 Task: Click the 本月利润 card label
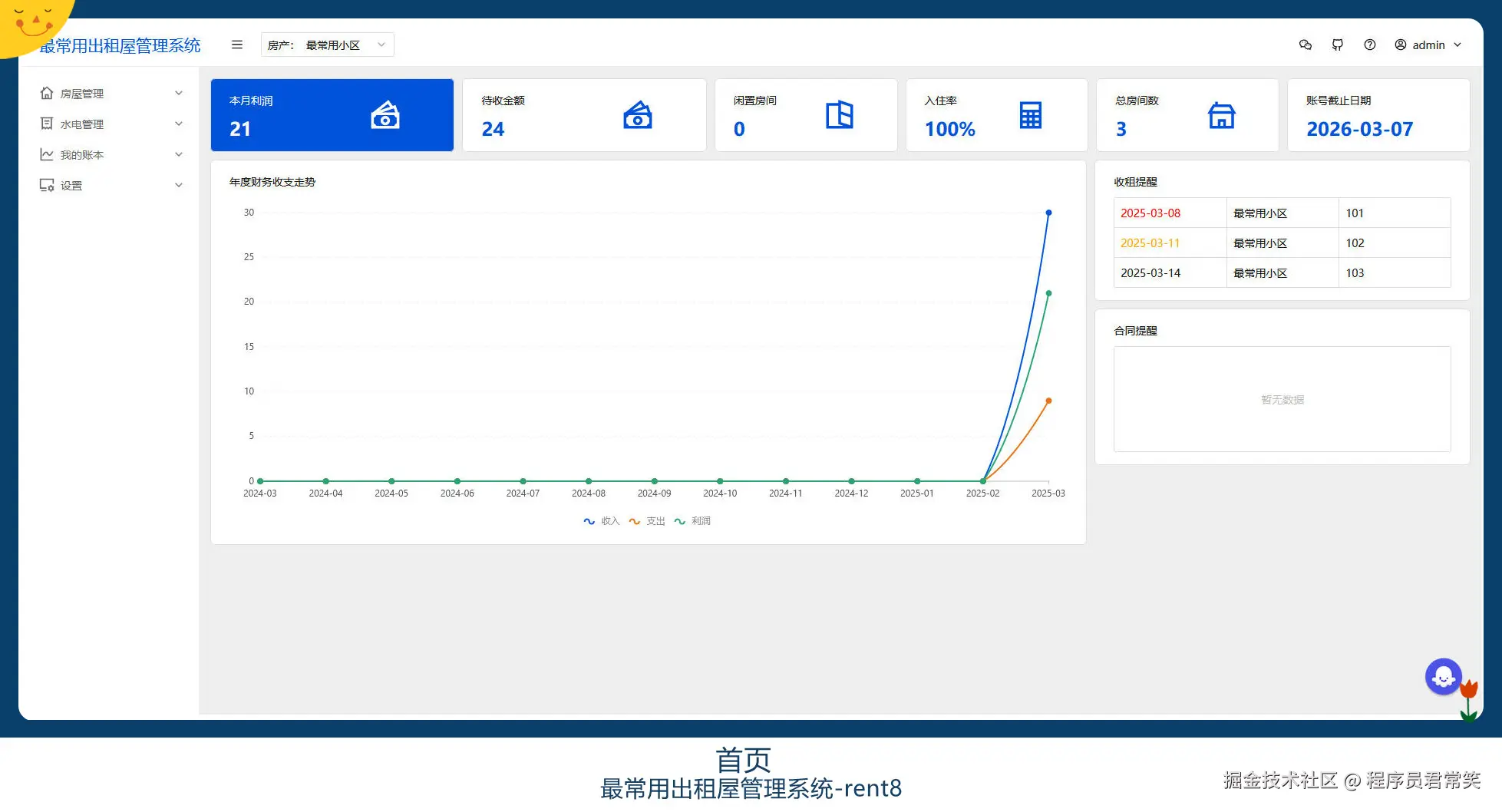click(x=251, y=101)
